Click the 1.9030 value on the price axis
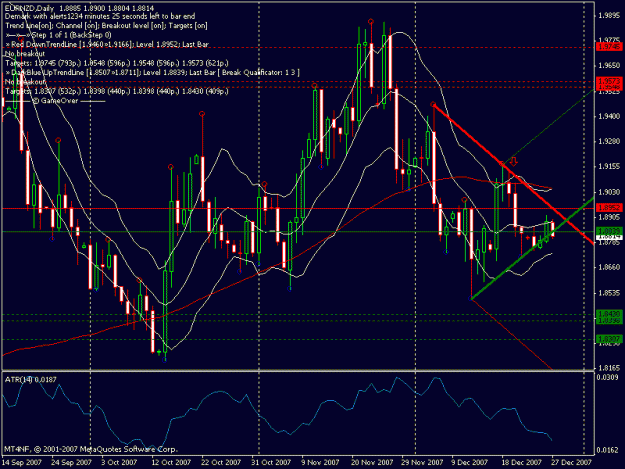Viewport: 625px width, 469px height. pos(609,192)
